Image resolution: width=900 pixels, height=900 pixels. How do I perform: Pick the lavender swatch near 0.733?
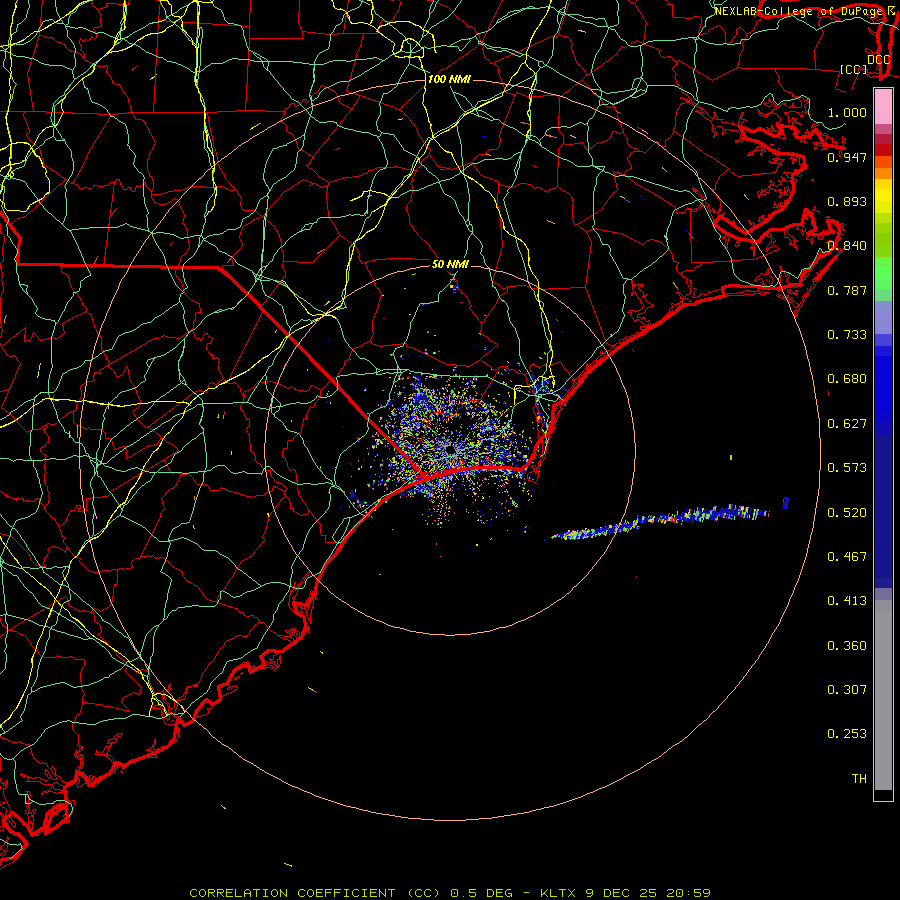tap(883, 317)
